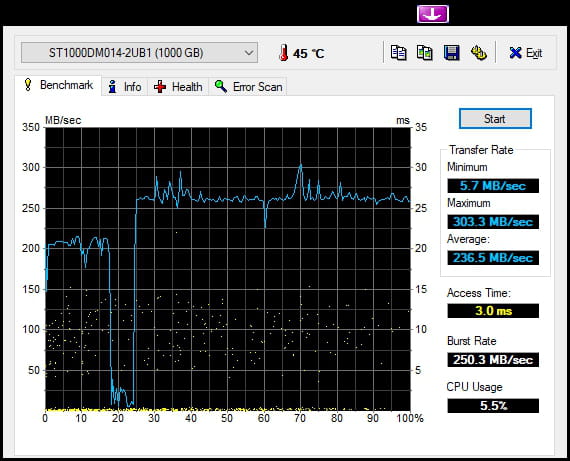This screenshot has width=570, height=461.
Task: Click the purple download arrow icon
Action: (433, 14)
